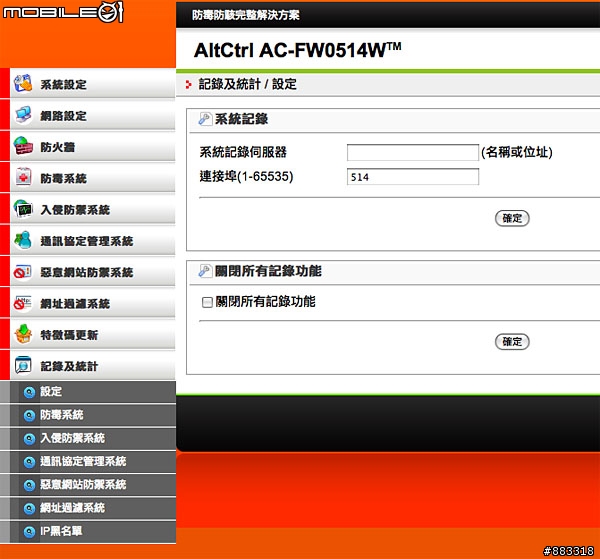The image size is (600, 559).
Task: Click the 系統設定 sidebar icon
Action: pos(23,84)
